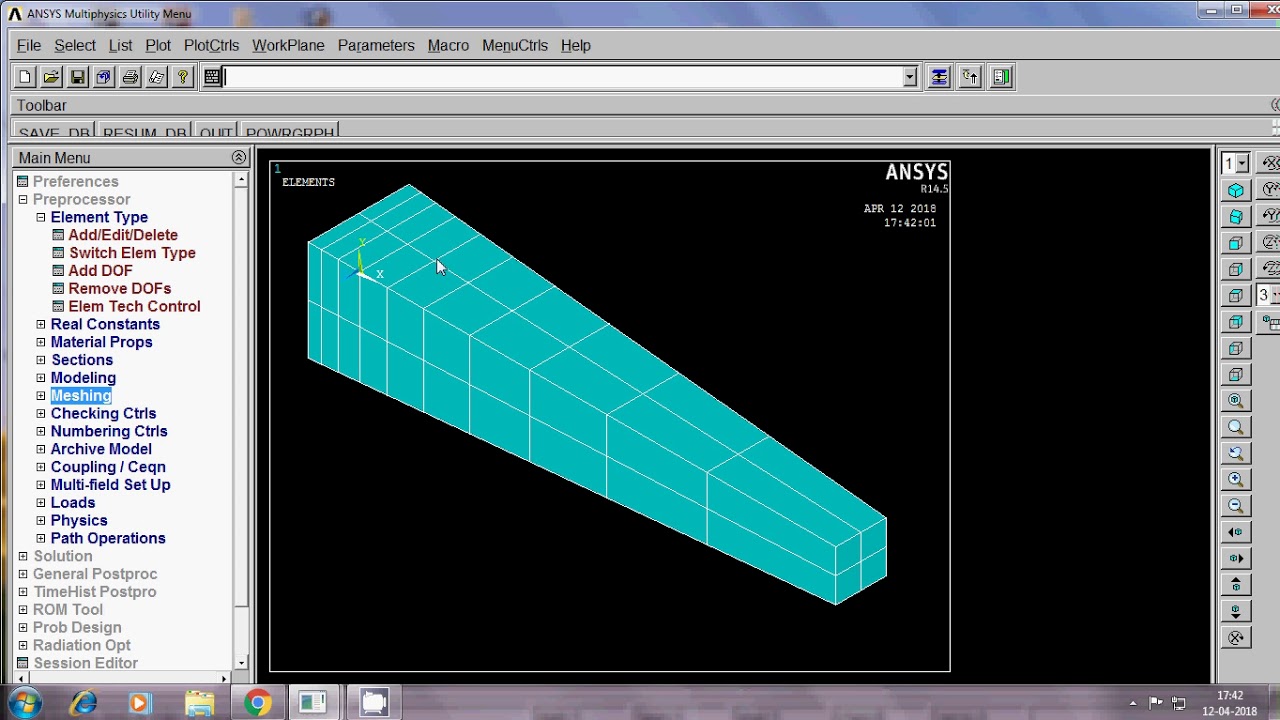Click in the command input field
This screenshot has height=720, width=1280.
pos(563,77)
